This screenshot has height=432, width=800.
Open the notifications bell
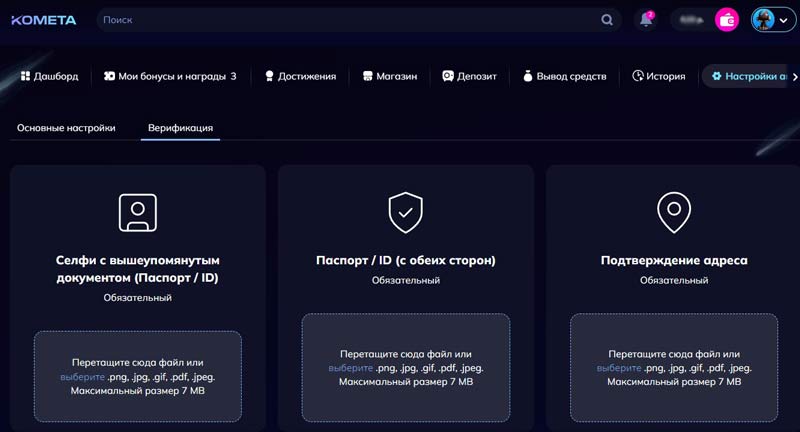646,20
